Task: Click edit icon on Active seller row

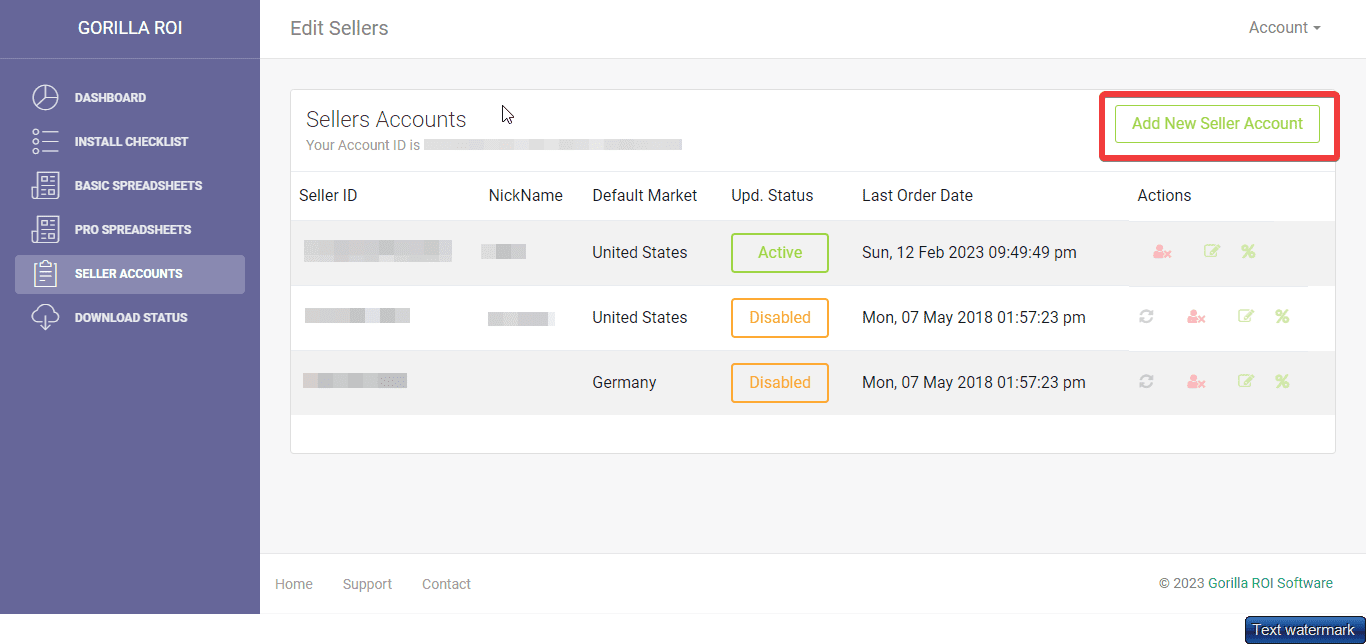Action: (x=1212, y=252)
